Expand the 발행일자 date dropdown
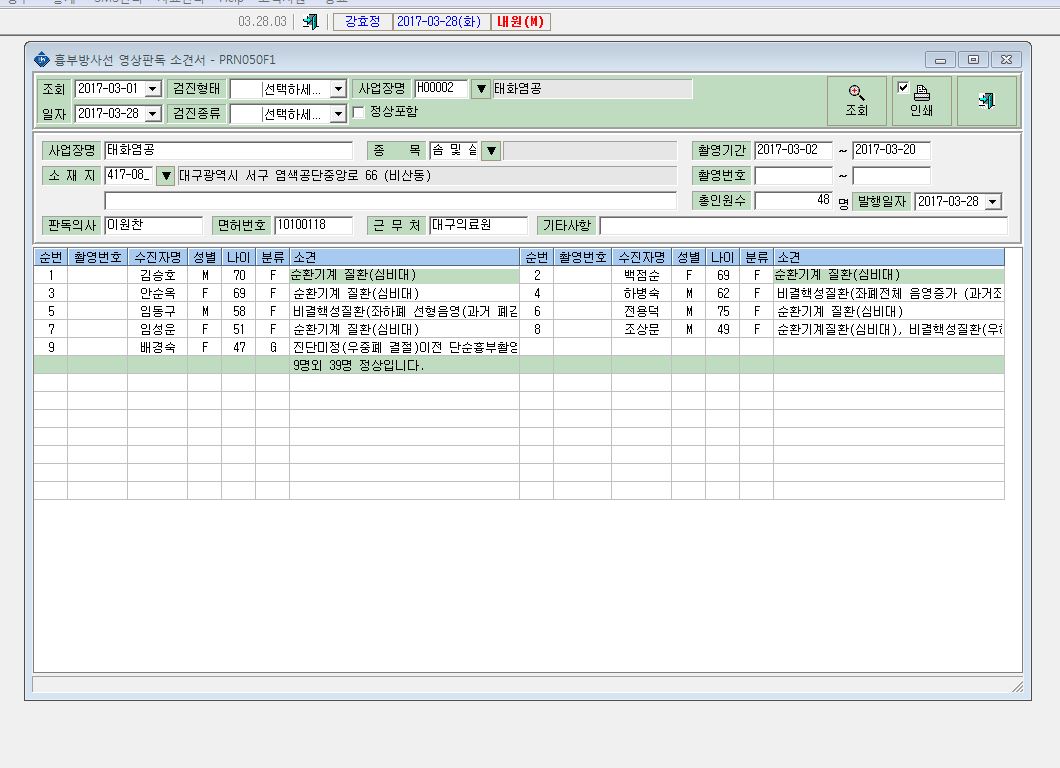 point(992,201)
